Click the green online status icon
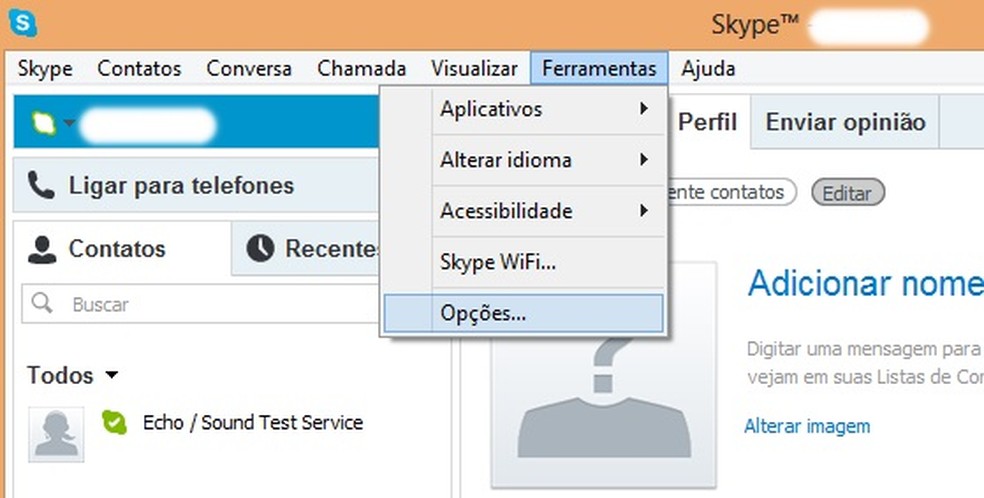This screenshot has height=498, width=984. (x=42, y=123)
